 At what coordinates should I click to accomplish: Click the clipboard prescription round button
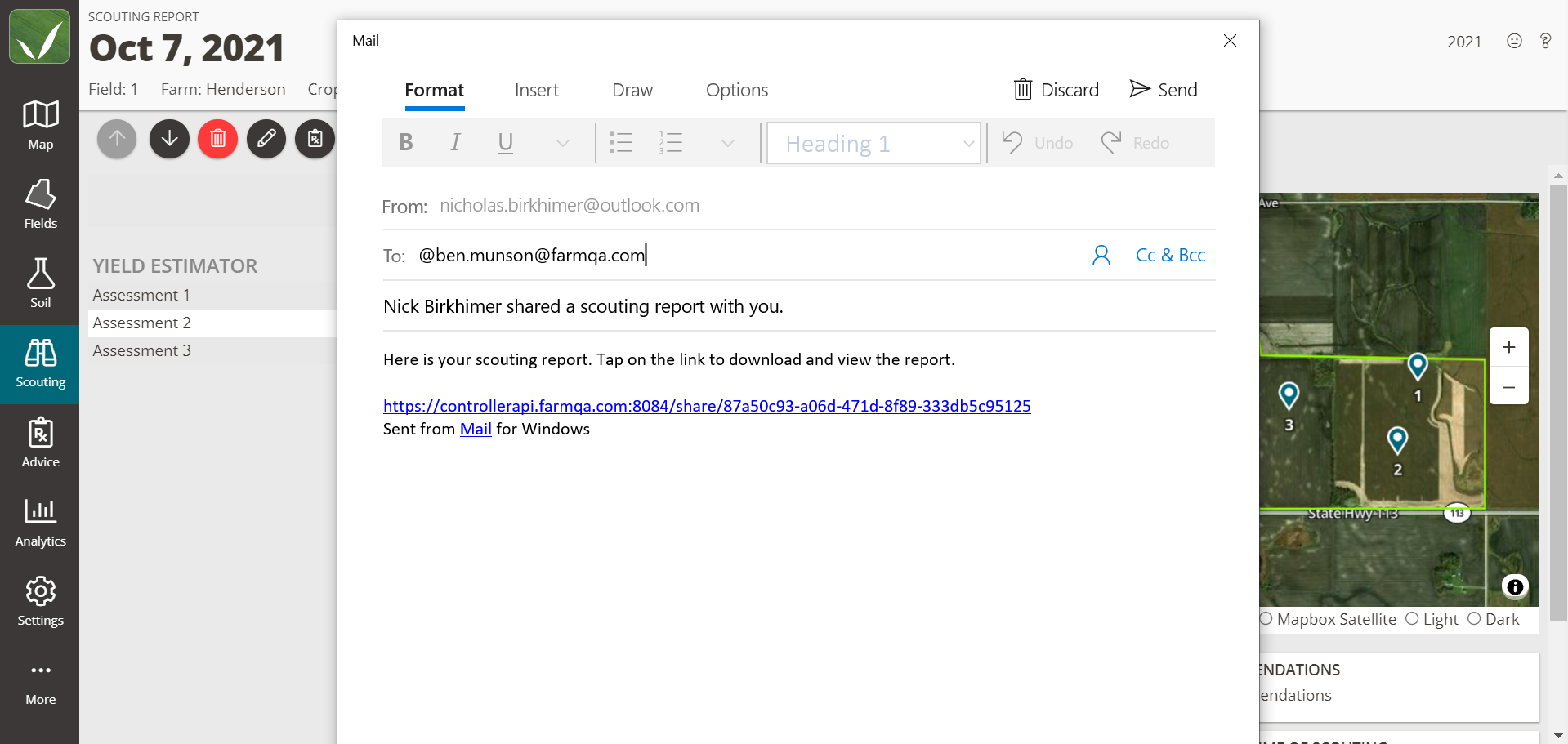315,139
